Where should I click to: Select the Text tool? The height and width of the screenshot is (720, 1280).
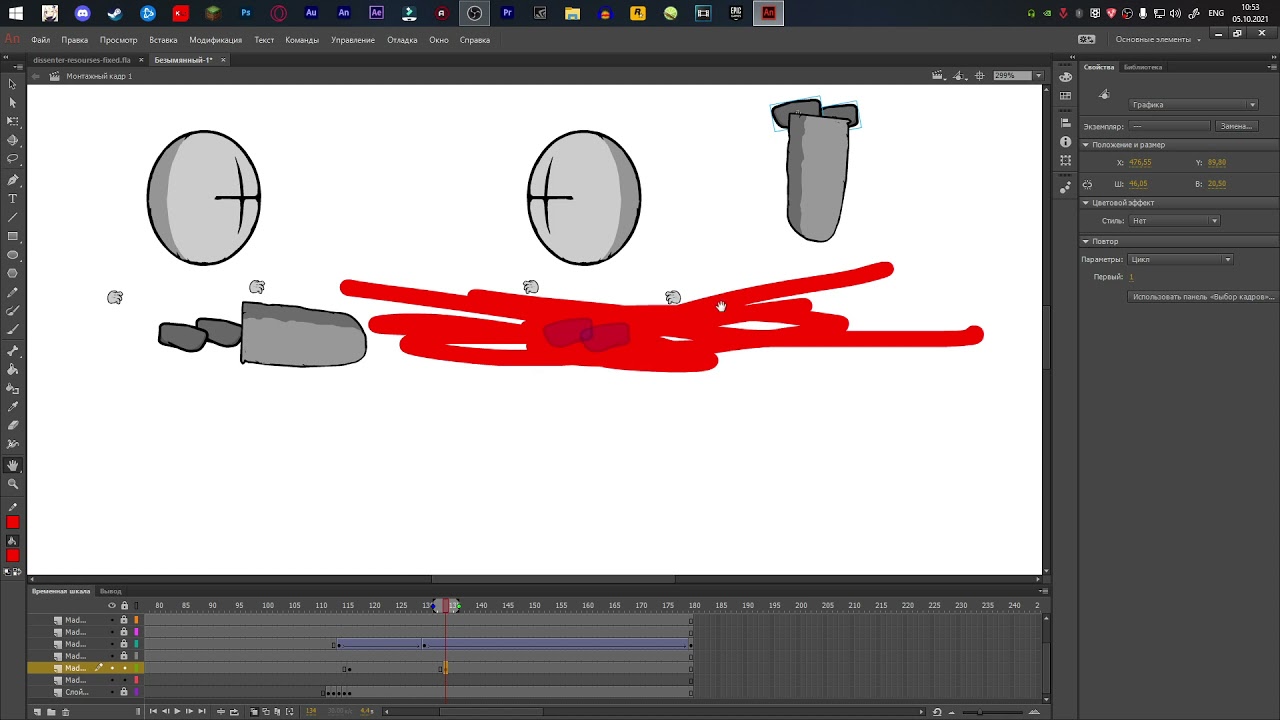13,199
